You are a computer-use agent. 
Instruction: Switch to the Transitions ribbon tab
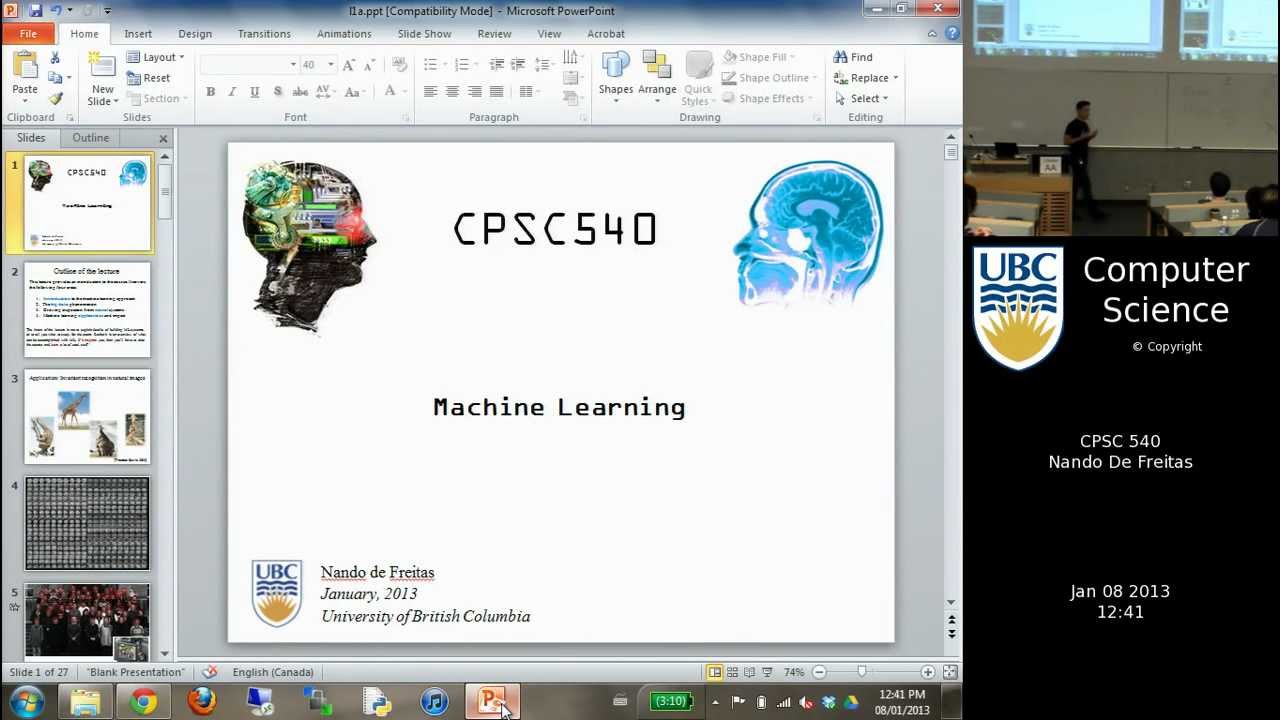[x=264, y=34]
